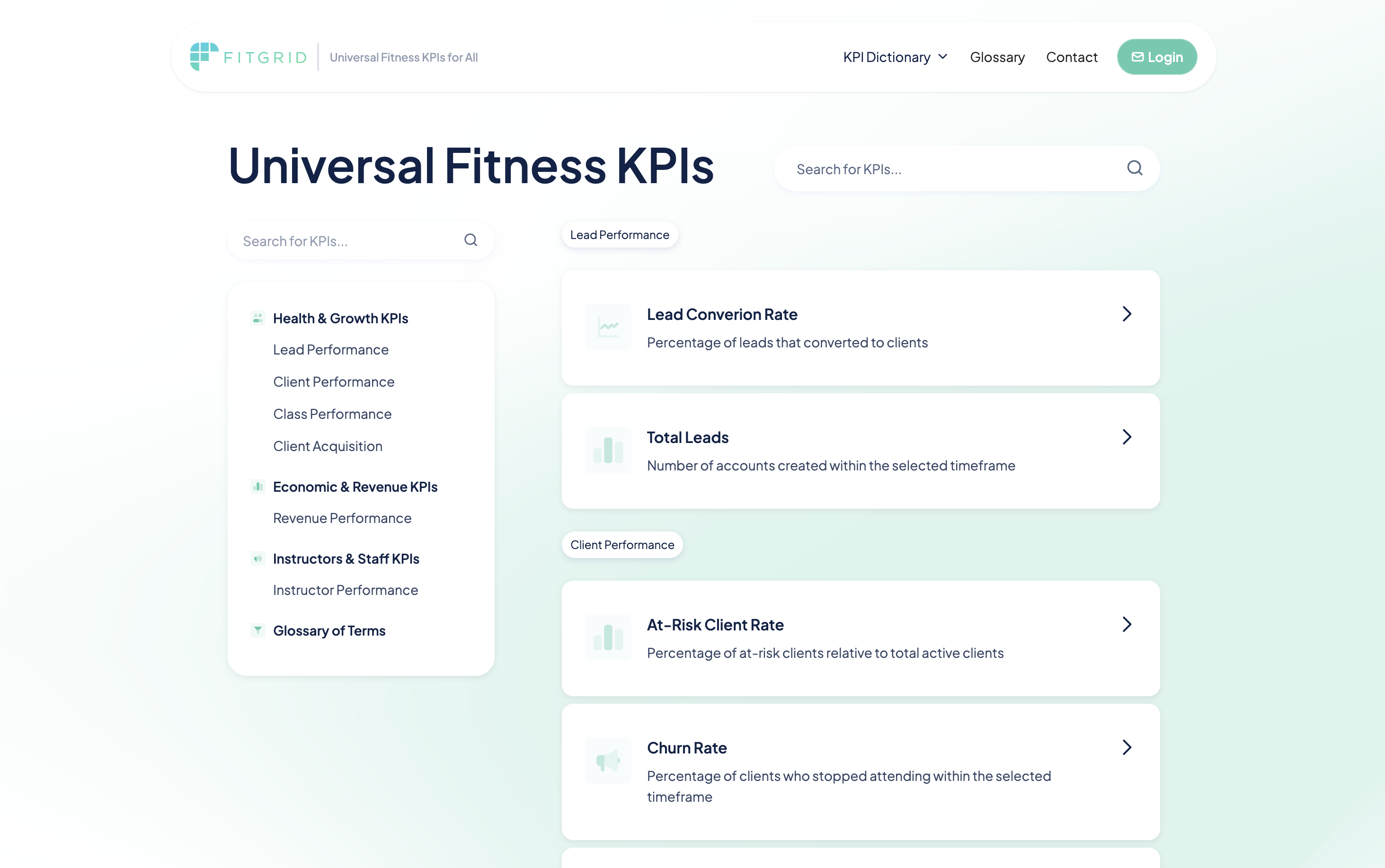Click the Churn Rate megaphone icon
The height and width of the screenshot is (868, 1385).
[608, 761]
